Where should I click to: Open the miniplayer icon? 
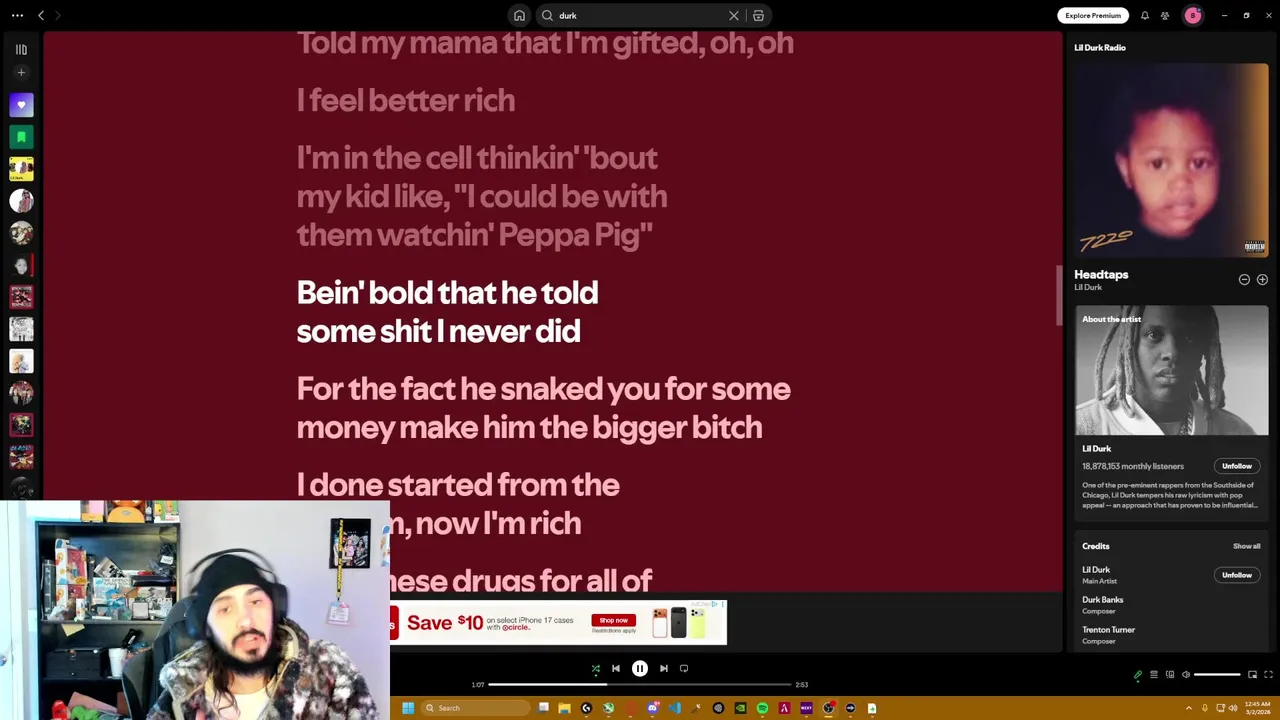(x=1252, y=675)
